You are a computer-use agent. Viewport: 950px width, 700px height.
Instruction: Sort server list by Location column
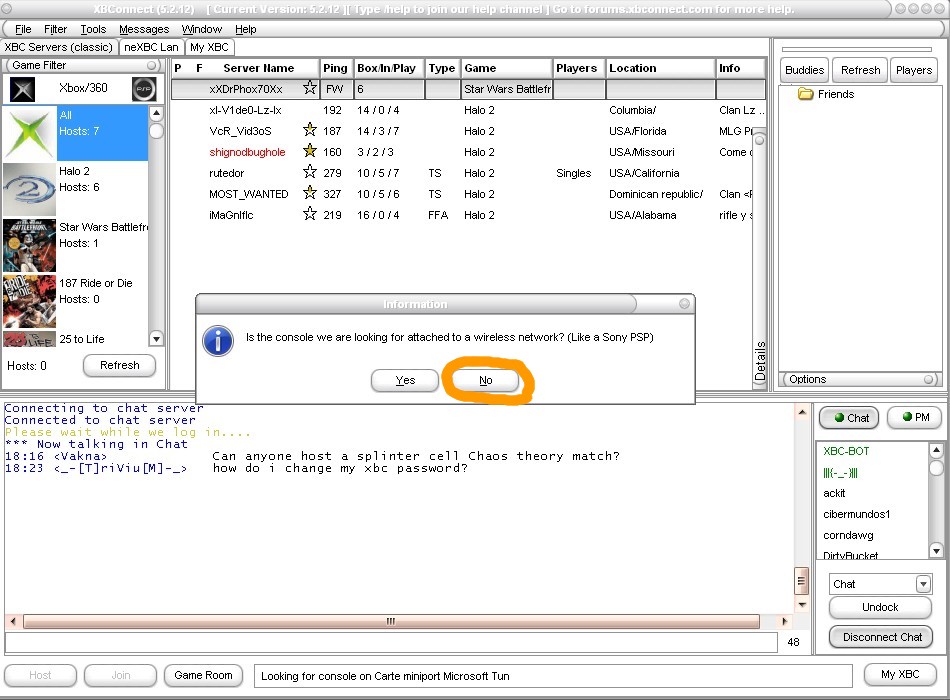pos(660,68)
